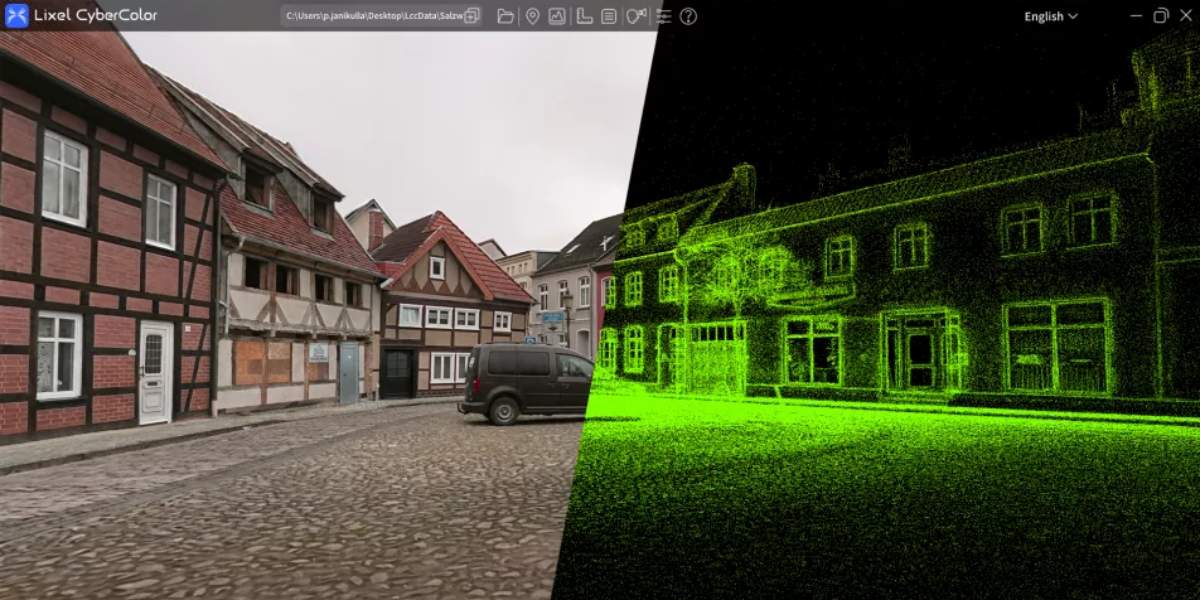Open the English language dropdown

(x=1048, y=16)
